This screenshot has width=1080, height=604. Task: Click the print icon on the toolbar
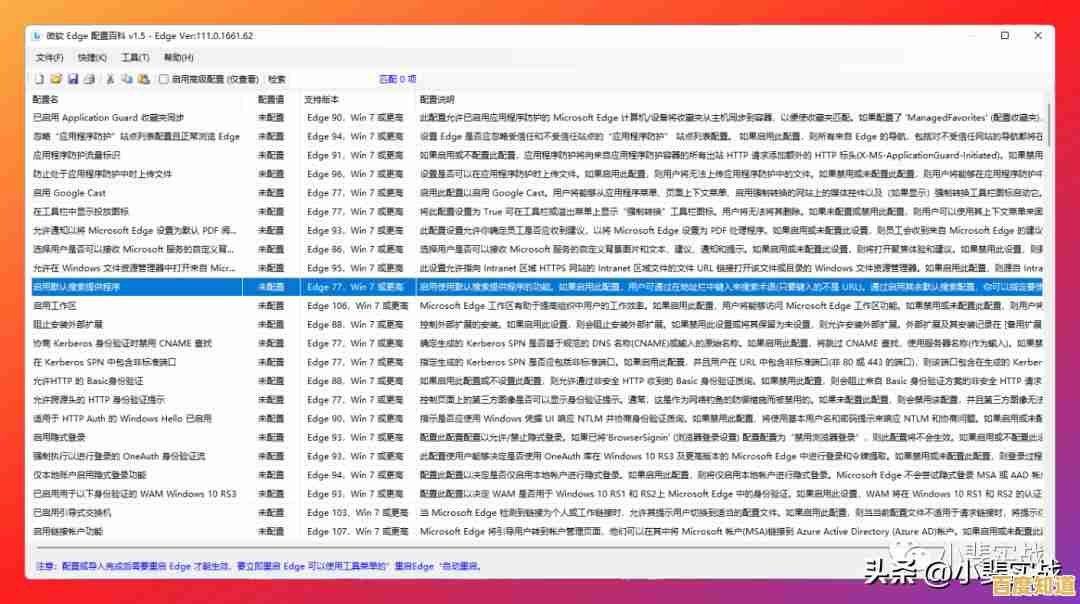pos(92,79)
